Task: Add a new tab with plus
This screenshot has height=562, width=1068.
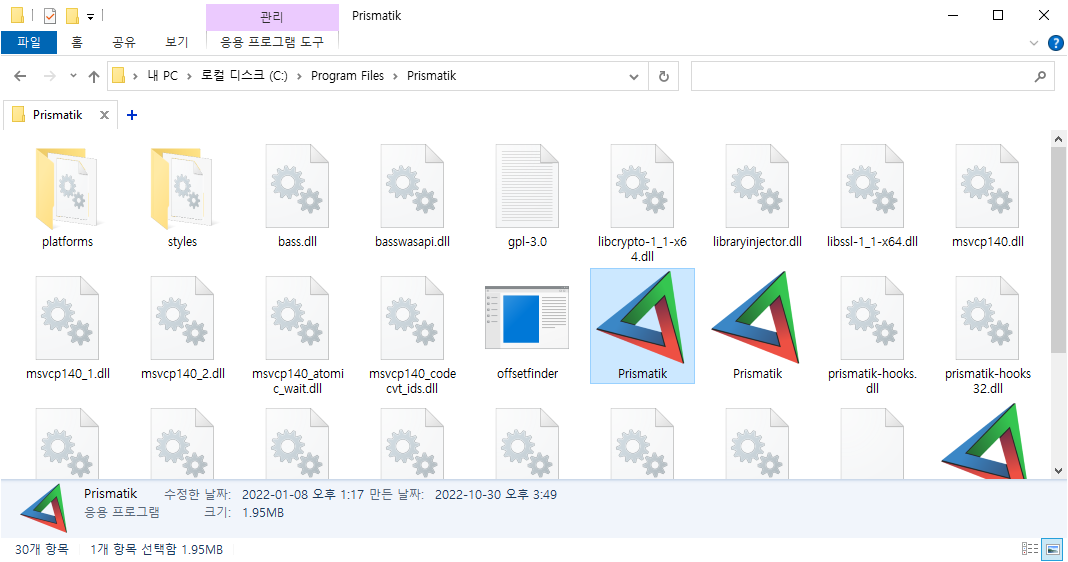Action: click(x=132, y=115)
